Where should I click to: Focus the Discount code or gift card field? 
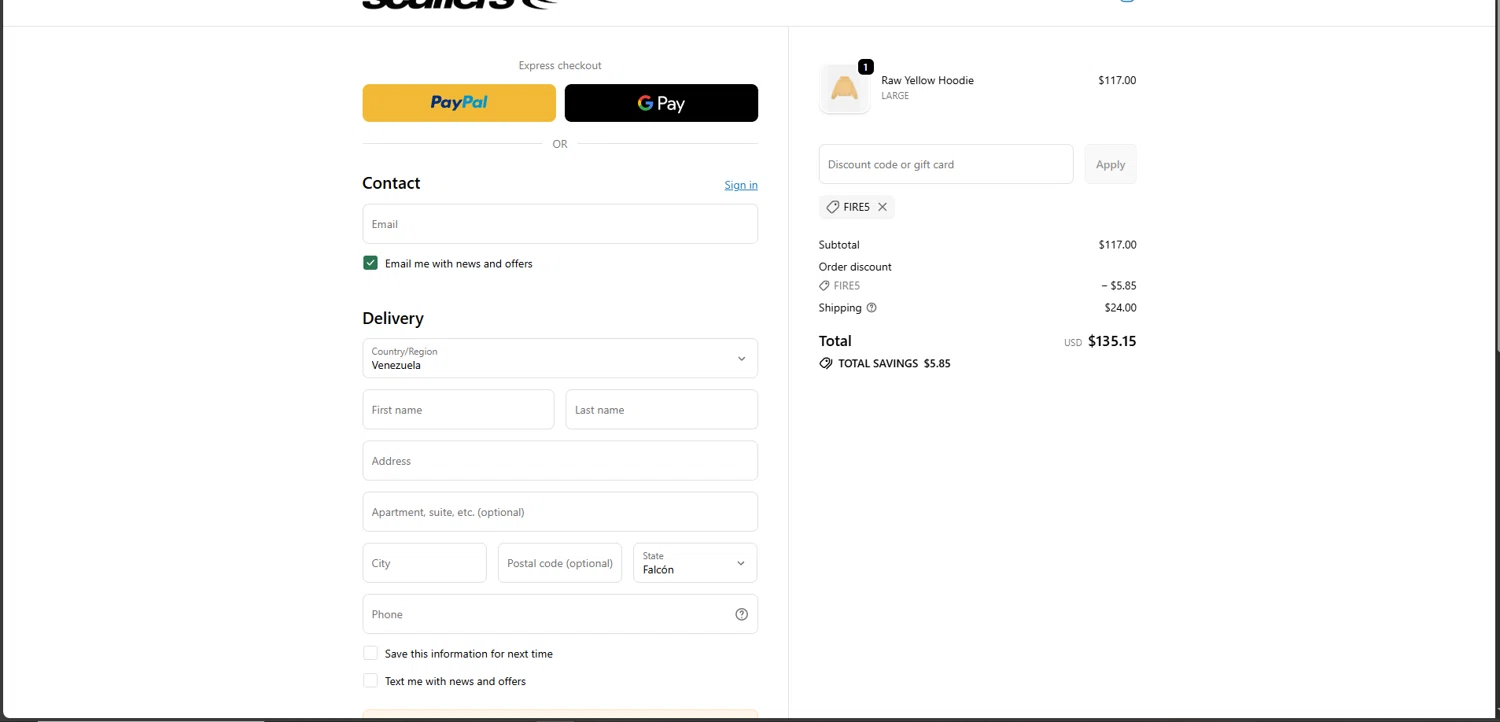(x=946, y=164)
